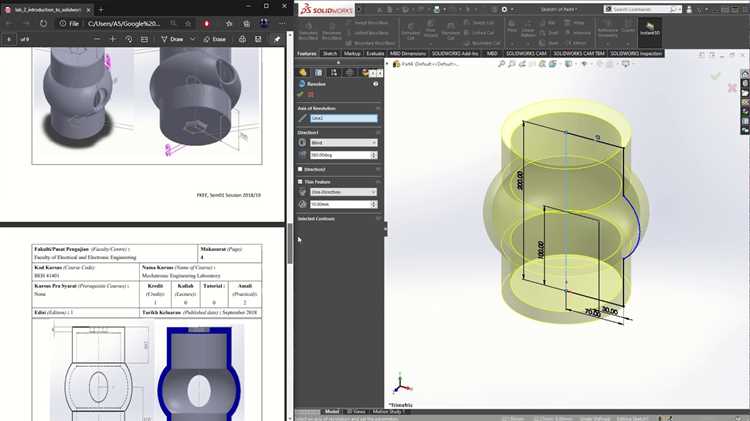Open Revolve PropertyManager help icon

click(375, 84)
